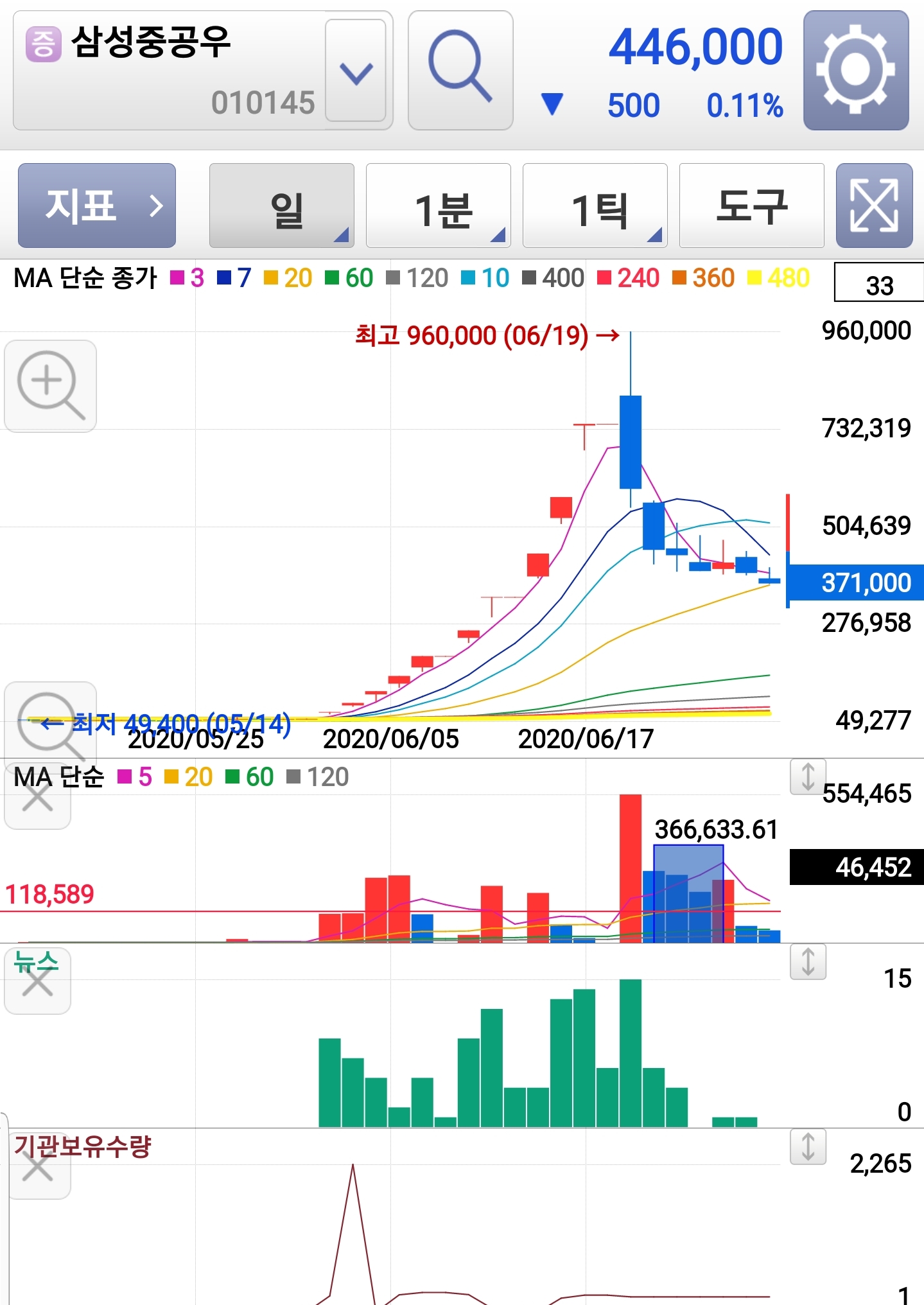Screen dimensions: 924x1305
Task: Tap the 0.11% change rate
Action: (745, 106)
